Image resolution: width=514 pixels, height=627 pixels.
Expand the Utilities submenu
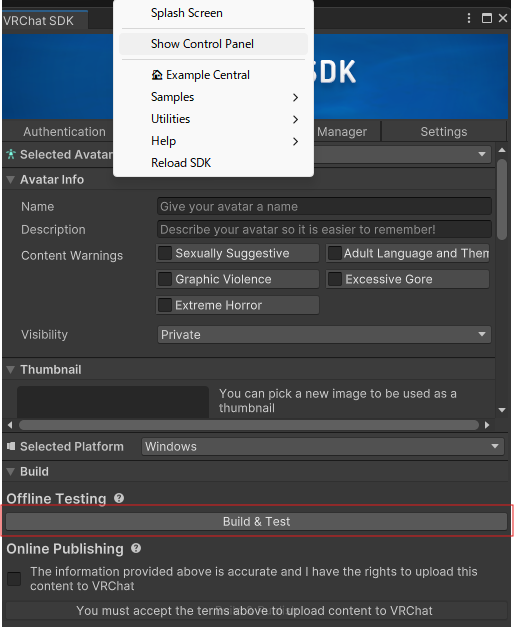click(x=213, y=119)
